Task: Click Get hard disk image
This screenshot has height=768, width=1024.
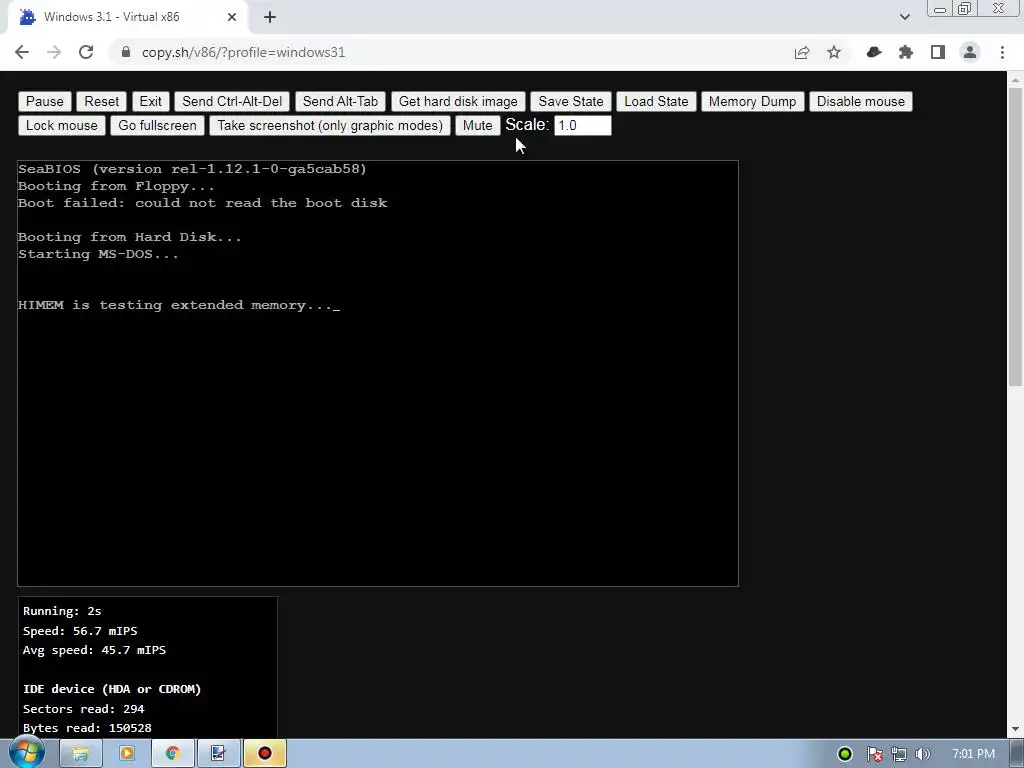Action: (458, 101)
